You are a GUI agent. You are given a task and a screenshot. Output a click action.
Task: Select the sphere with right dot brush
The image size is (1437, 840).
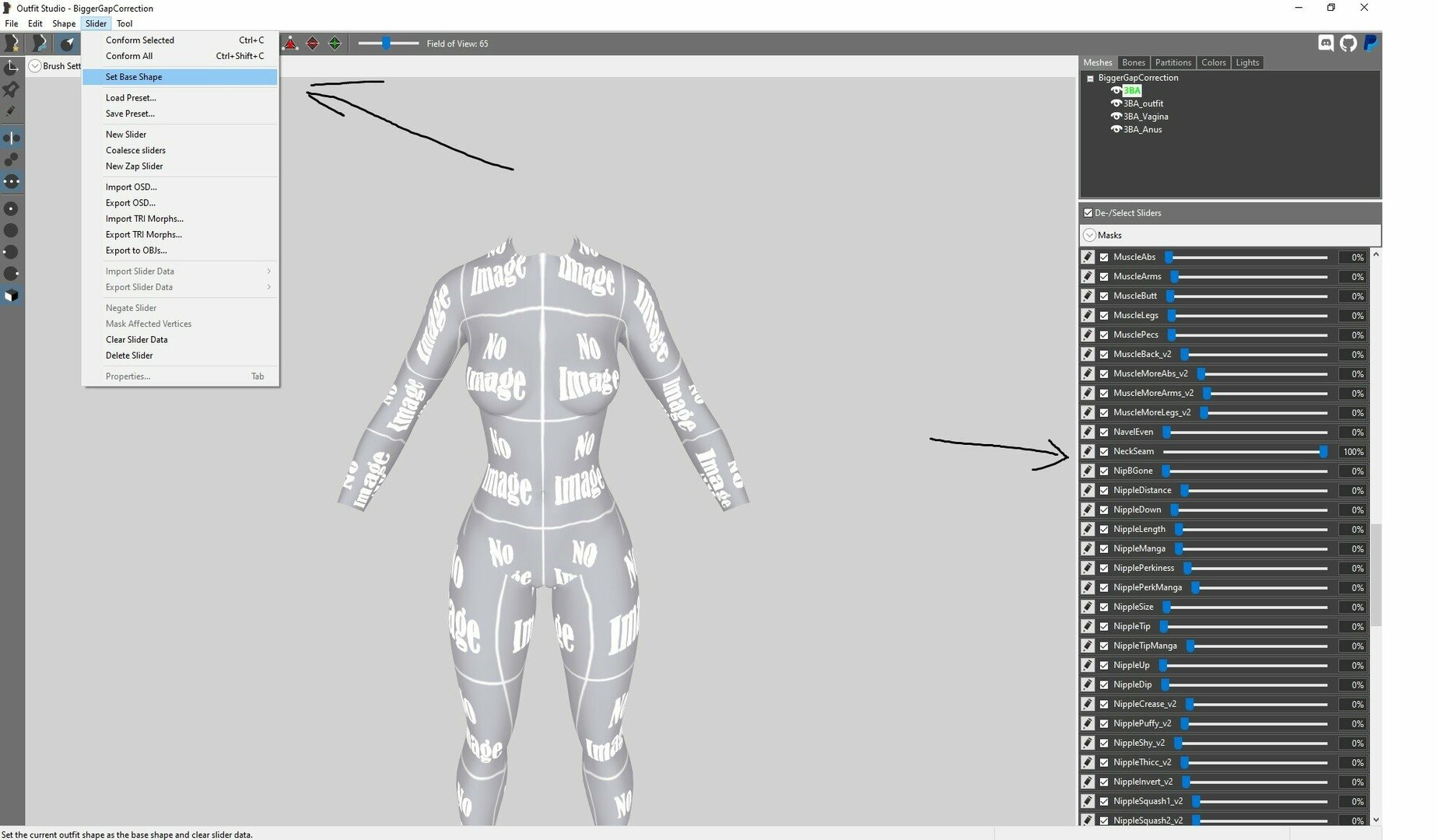click(11, 274)
